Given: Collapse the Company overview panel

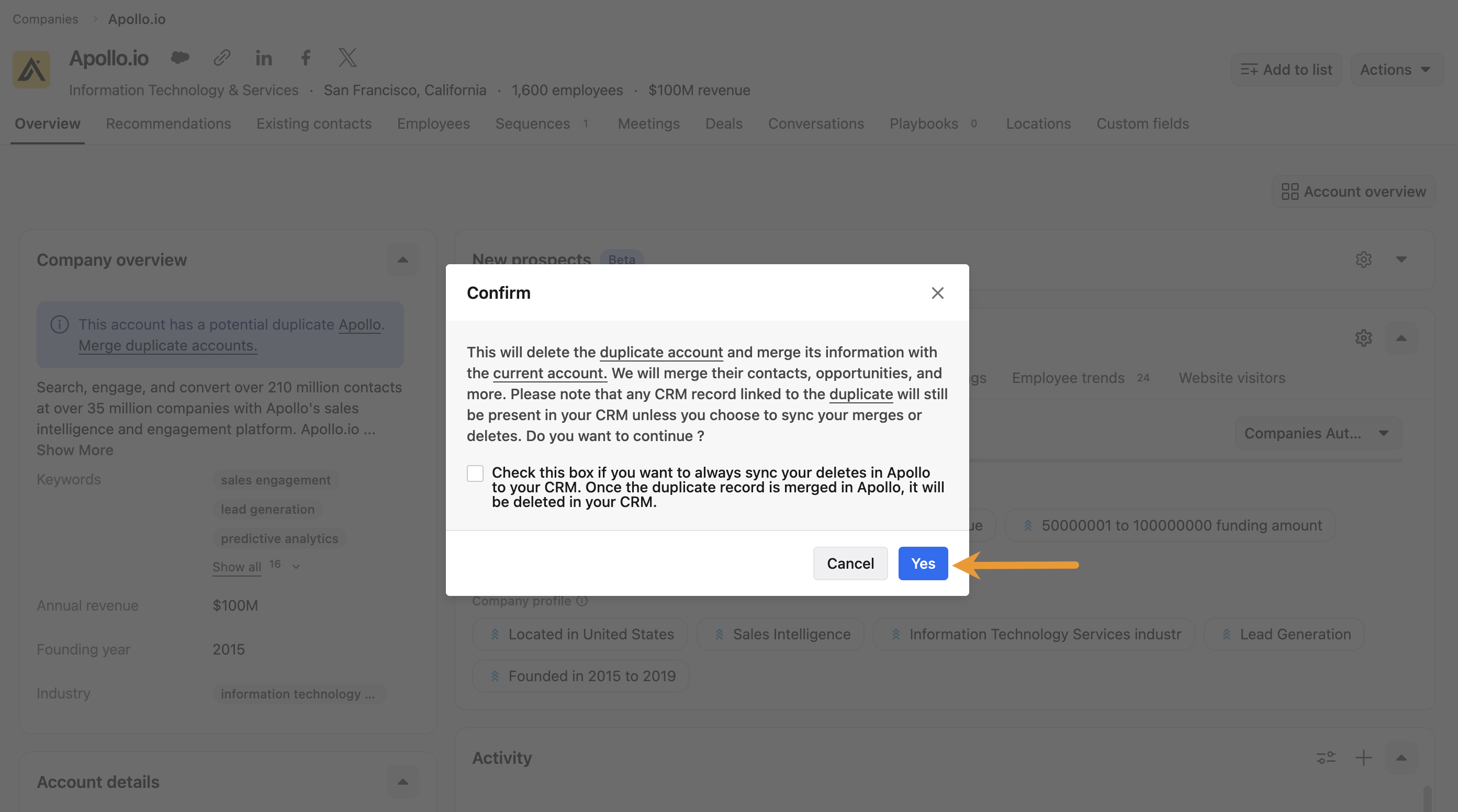Looking at the screenshot, I should (x=402, y=260).
